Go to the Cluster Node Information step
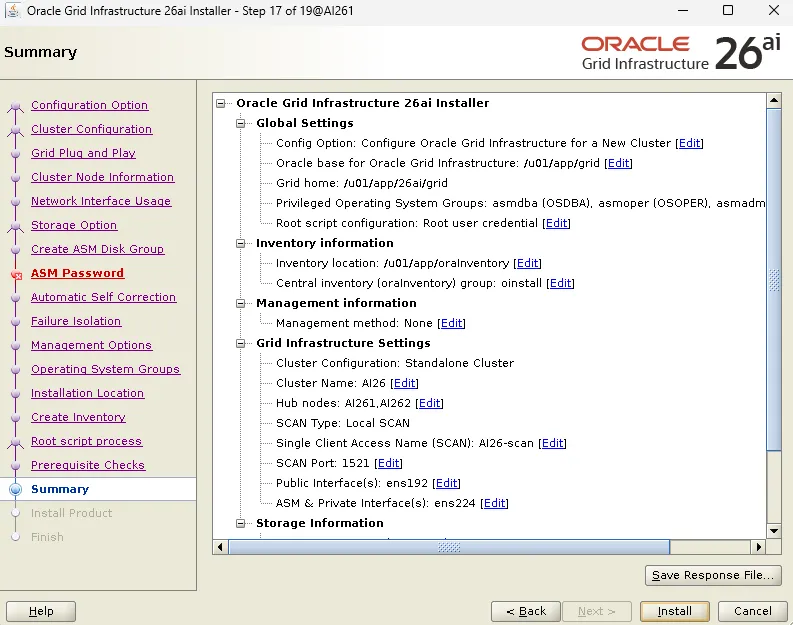The height and width of the screenshot is (625, 793). tap(102, 177)
